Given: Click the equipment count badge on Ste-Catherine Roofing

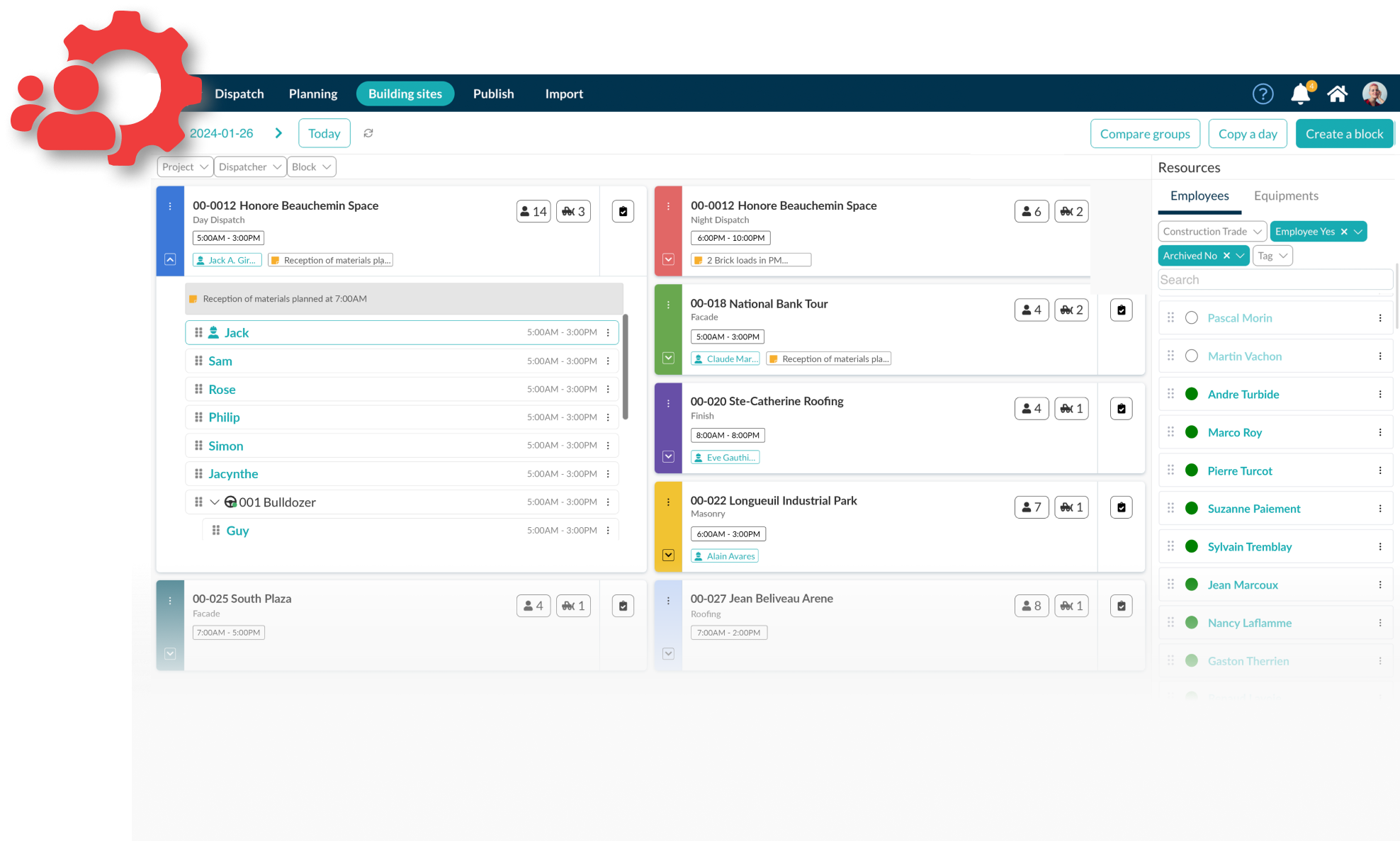Looking at the screenshot, I should (x=1071, y=409).
